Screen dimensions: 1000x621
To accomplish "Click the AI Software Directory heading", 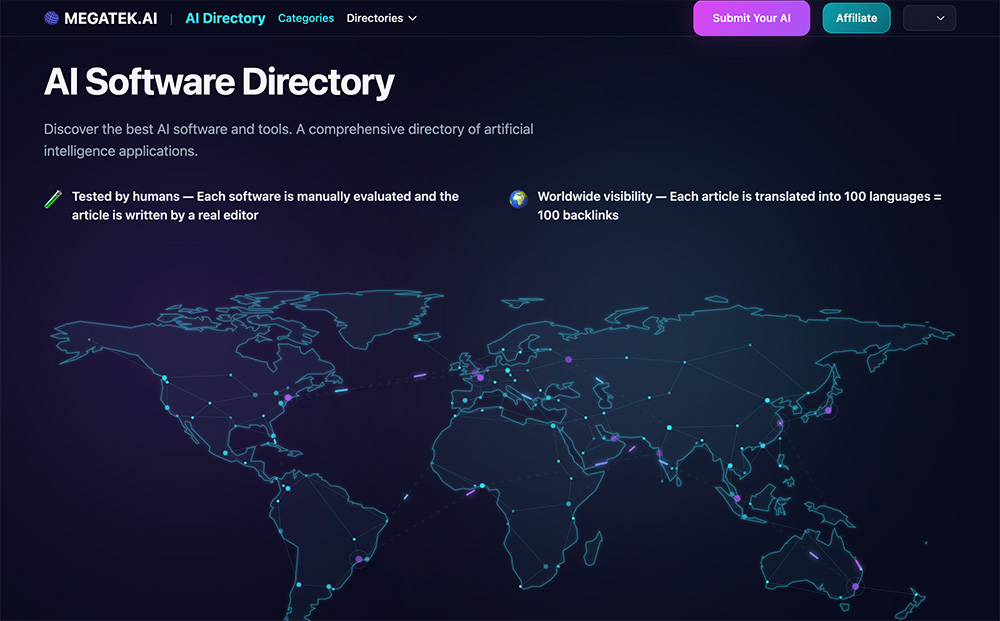I will [219, 82].
